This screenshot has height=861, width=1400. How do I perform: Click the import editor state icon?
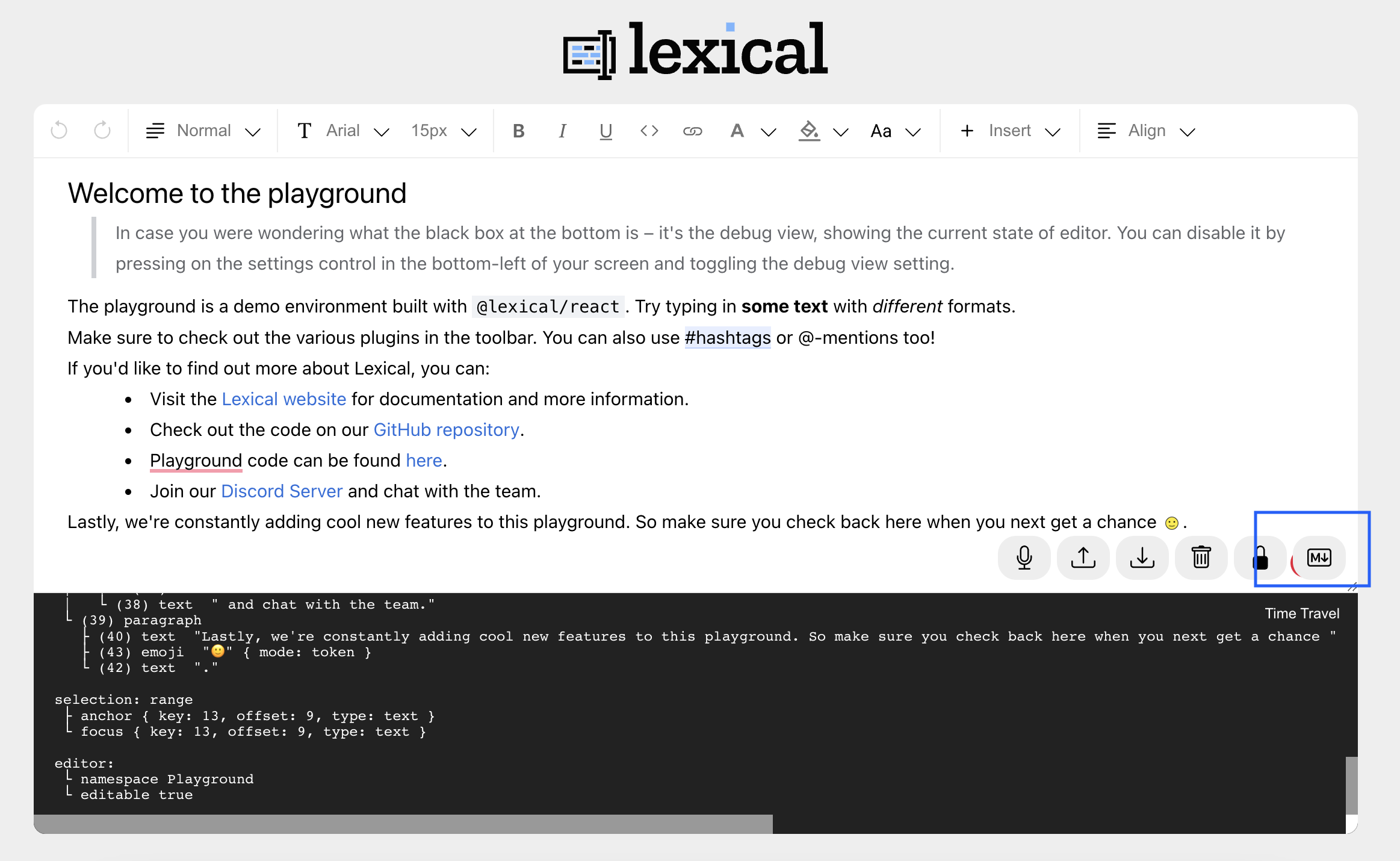coord(1083,558)
